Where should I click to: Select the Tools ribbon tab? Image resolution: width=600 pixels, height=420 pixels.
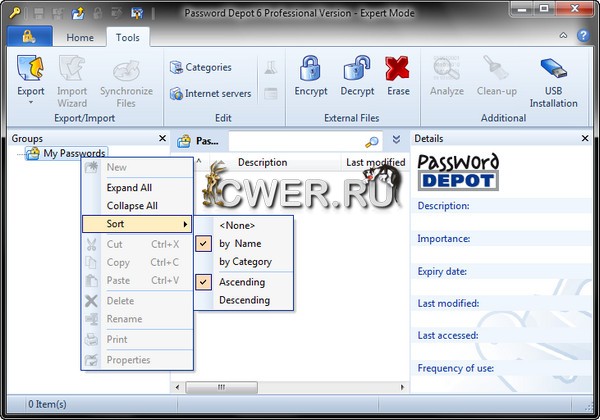click(127, 37)
